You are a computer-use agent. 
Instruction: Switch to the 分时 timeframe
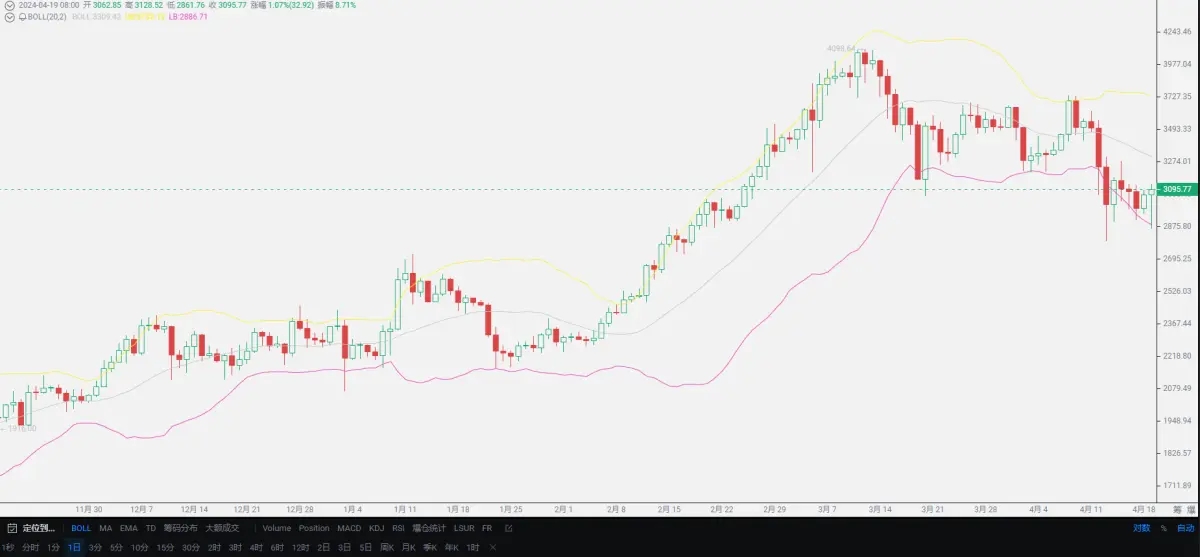(x=30, y=547)
